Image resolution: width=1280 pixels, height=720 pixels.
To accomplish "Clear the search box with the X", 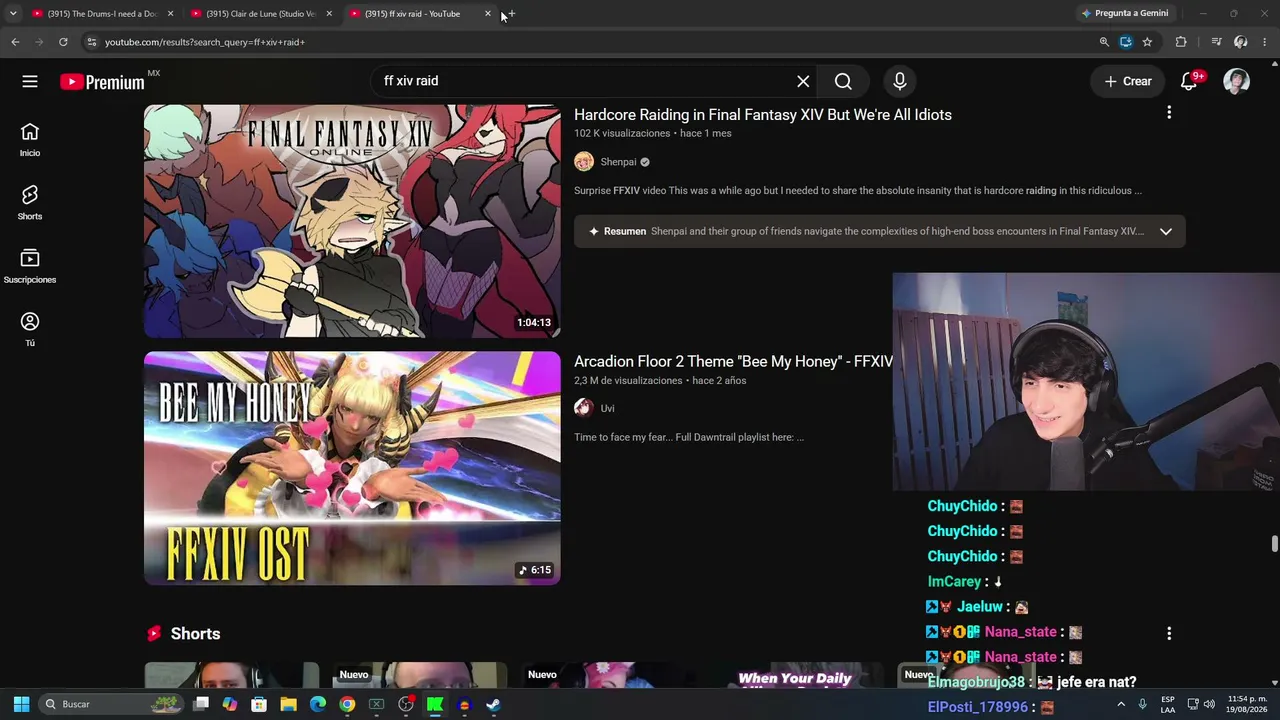I will click(803, 81).
